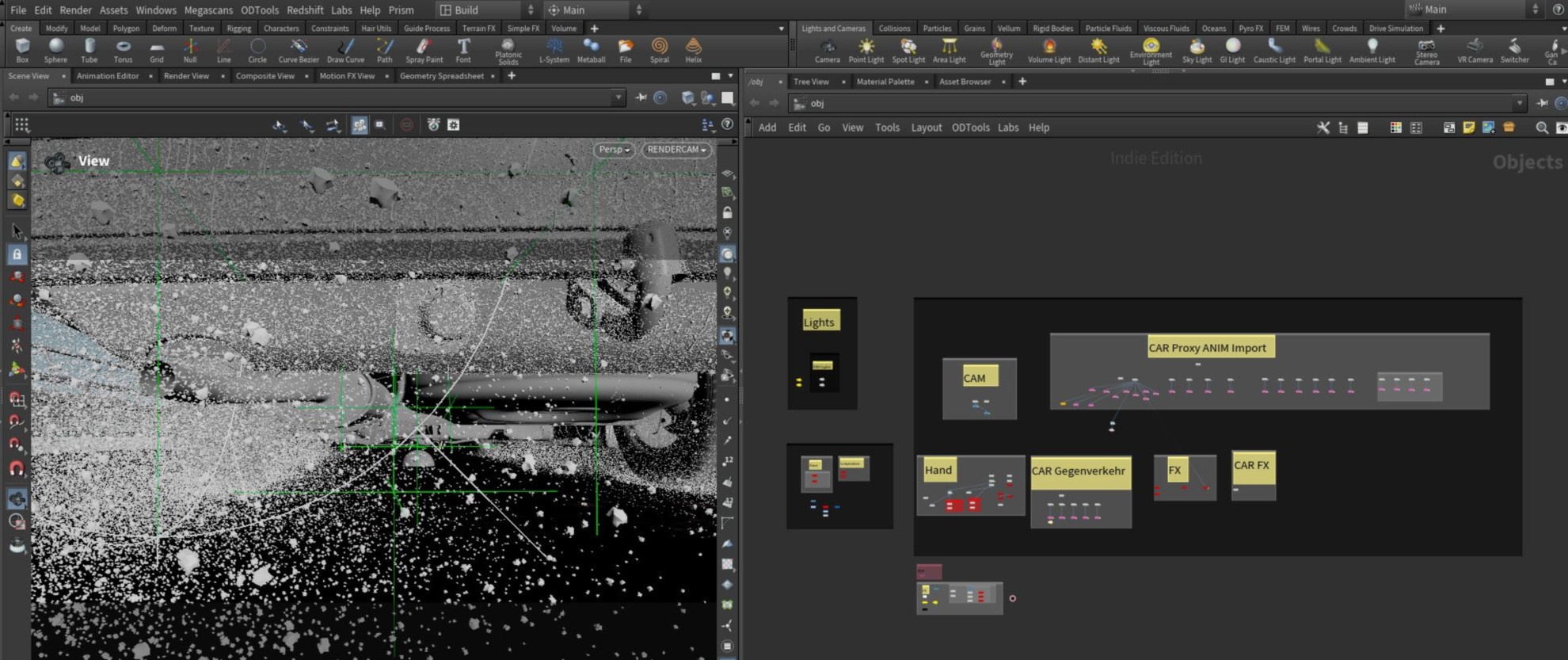1568x660 pixels.
Task: Switch to the Geometry Spreadsheet tab
Action: pyautogui.click(x=441, y=76)
